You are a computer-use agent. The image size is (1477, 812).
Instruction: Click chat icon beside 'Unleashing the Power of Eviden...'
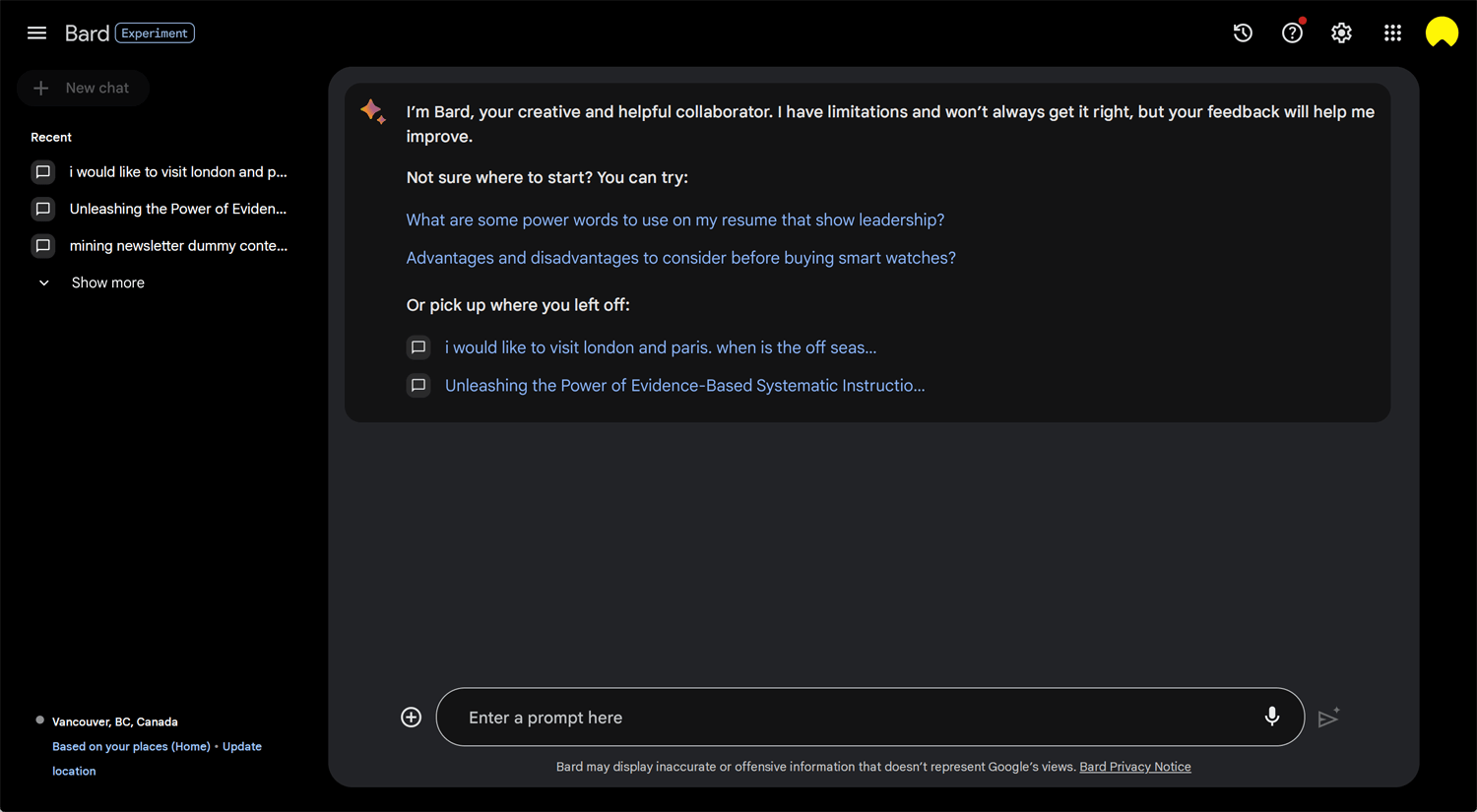[43, 209]
